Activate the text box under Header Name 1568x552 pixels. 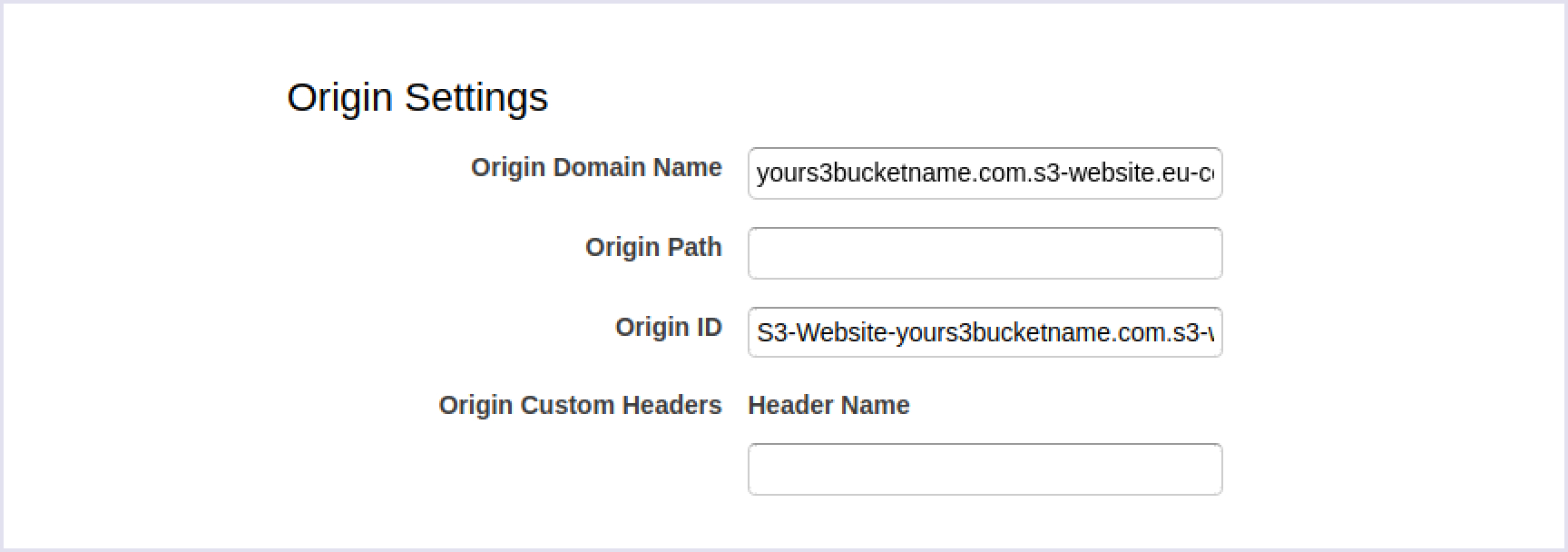[x=985, y=469]
